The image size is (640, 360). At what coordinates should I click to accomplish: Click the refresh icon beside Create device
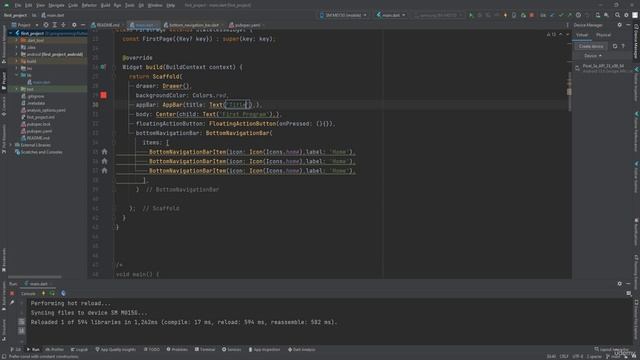615,46
